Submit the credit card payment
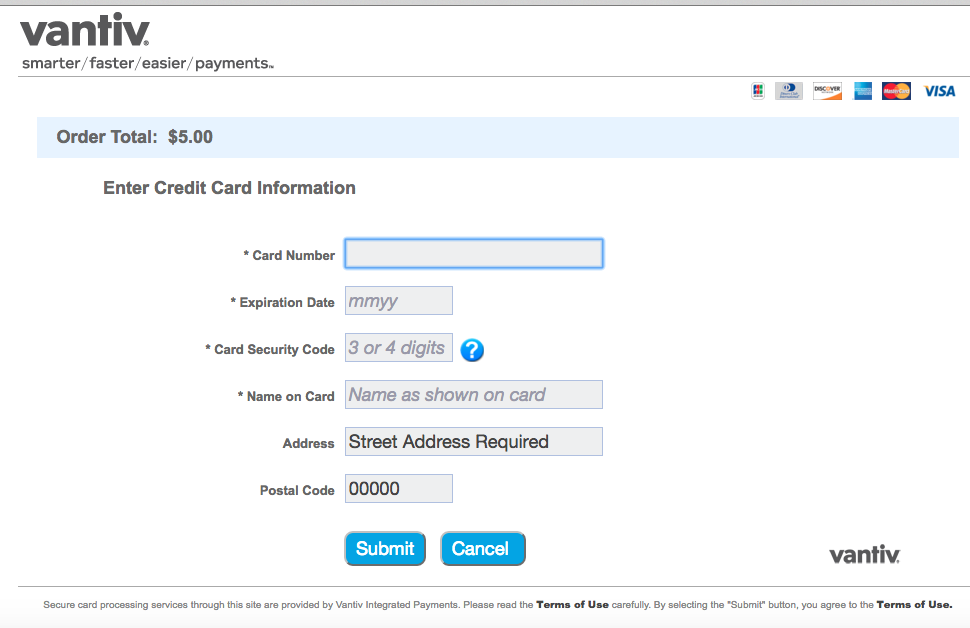This screenshot has height=628, width=970. pyautogui.click(x=385, y=549)
